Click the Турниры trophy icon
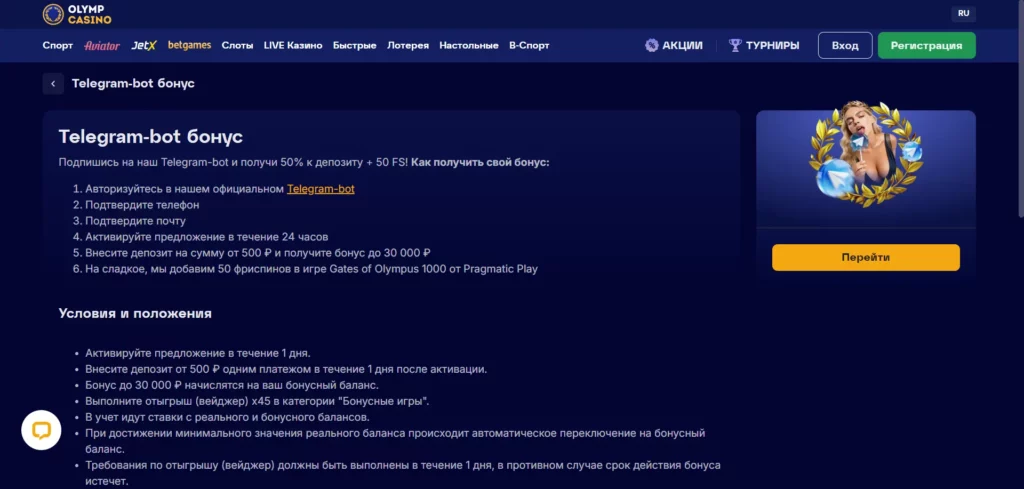Viewport: 1024px width, 489px height. point(735,46)
